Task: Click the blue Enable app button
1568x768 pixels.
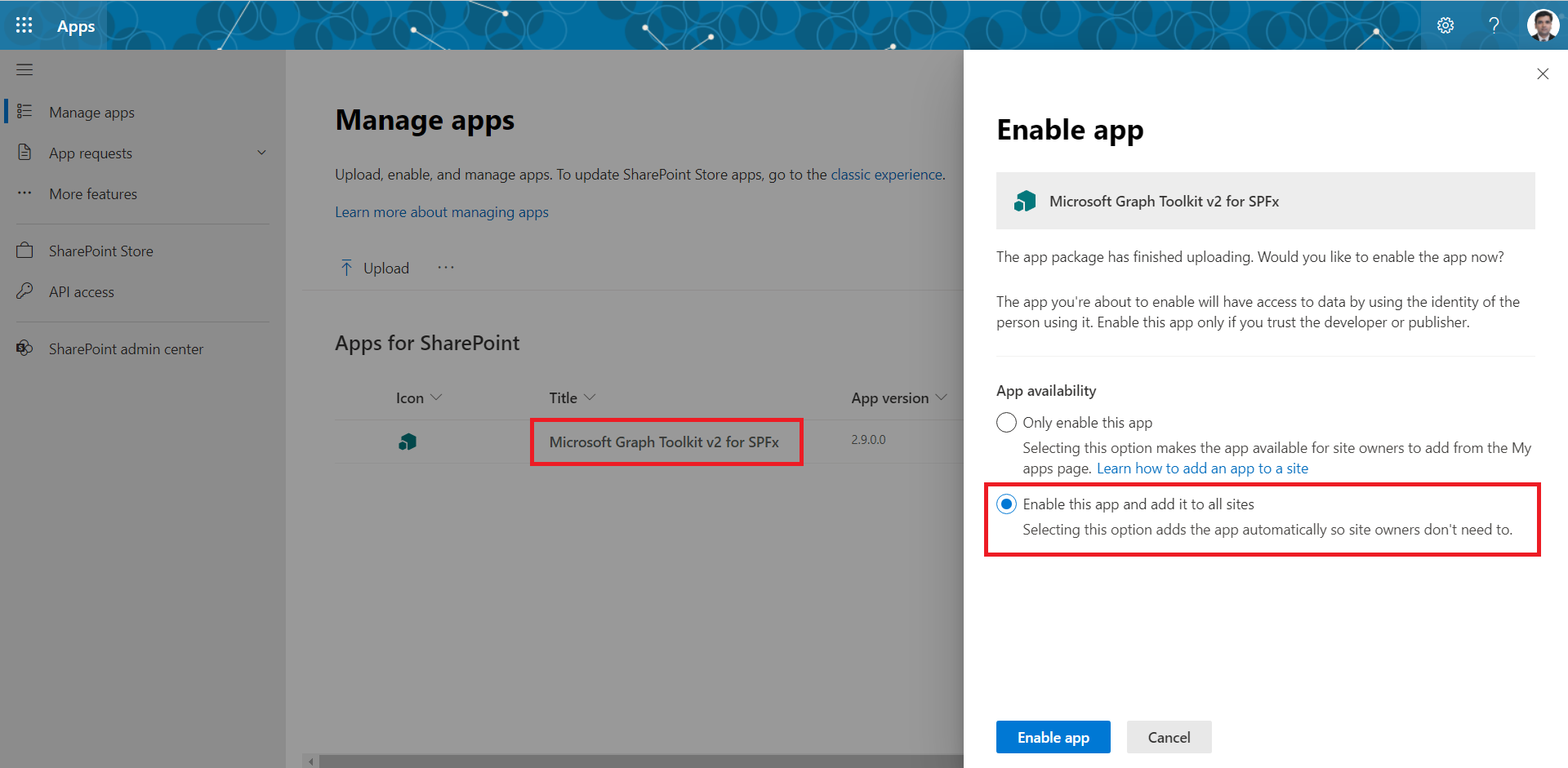Action: point(1053,737)
